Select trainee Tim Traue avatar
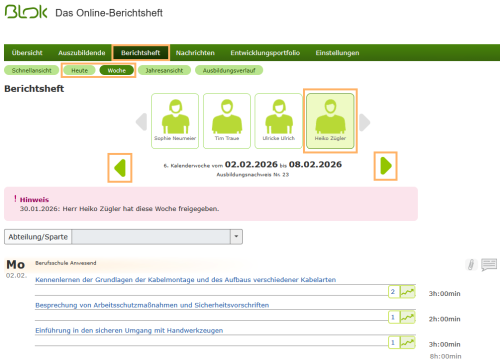500x363 pixels. point(227,121)
